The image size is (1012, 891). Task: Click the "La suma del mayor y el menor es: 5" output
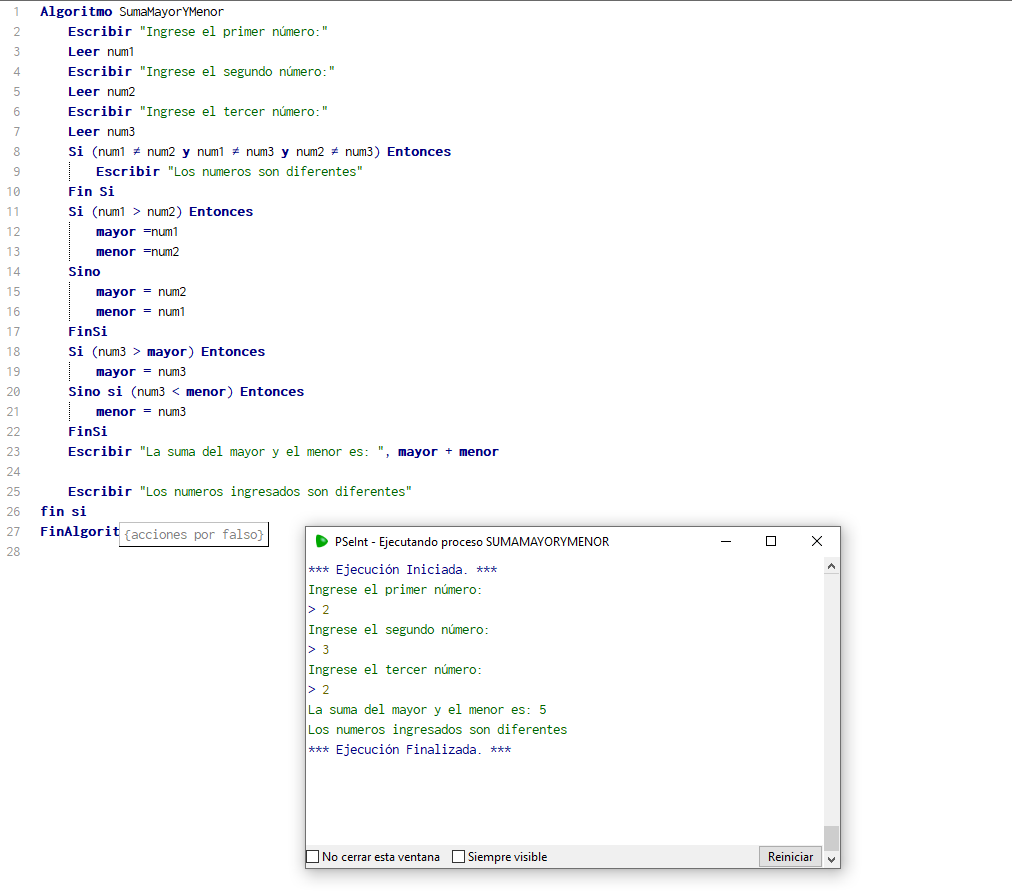pyautogui.click(x=427, y=710)
